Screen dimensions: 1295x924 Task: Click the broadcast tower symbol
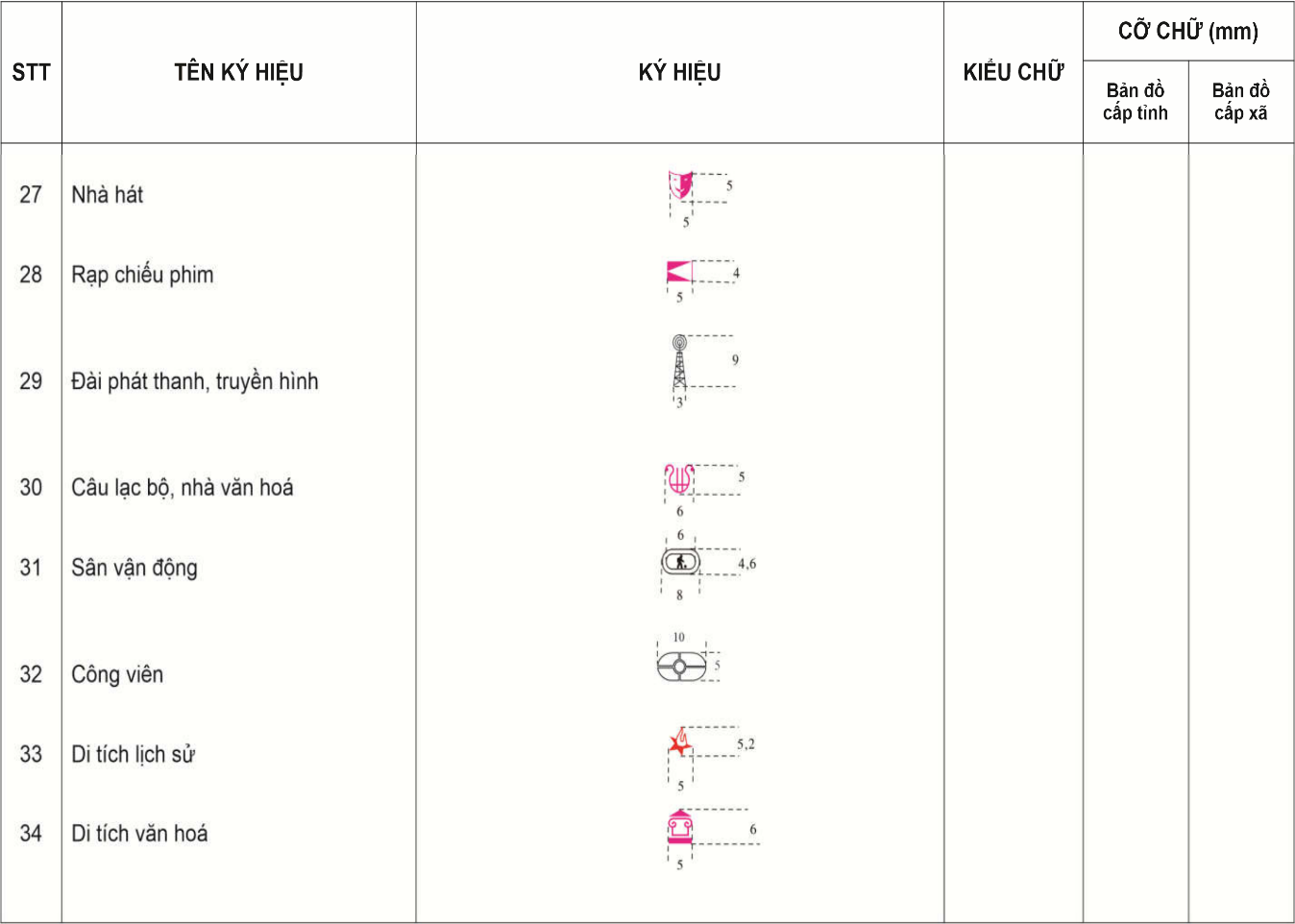(x=679, y=361)
